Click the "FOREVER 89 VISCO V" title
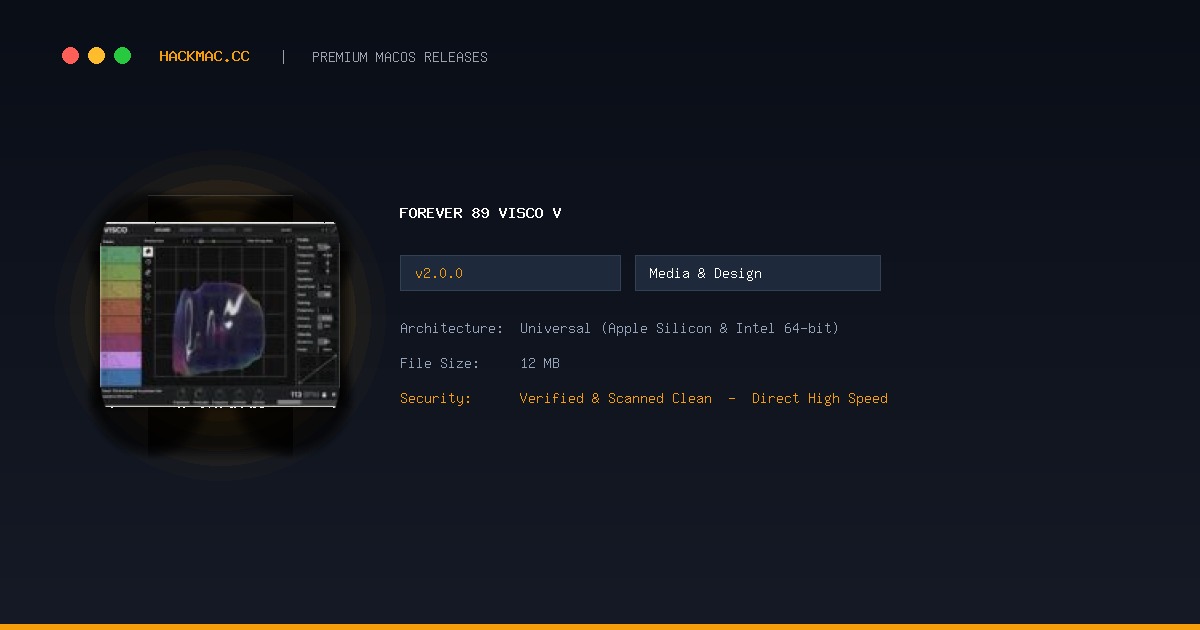The width and height of the screenshot is (1200, 630). (x=480, y=213)
